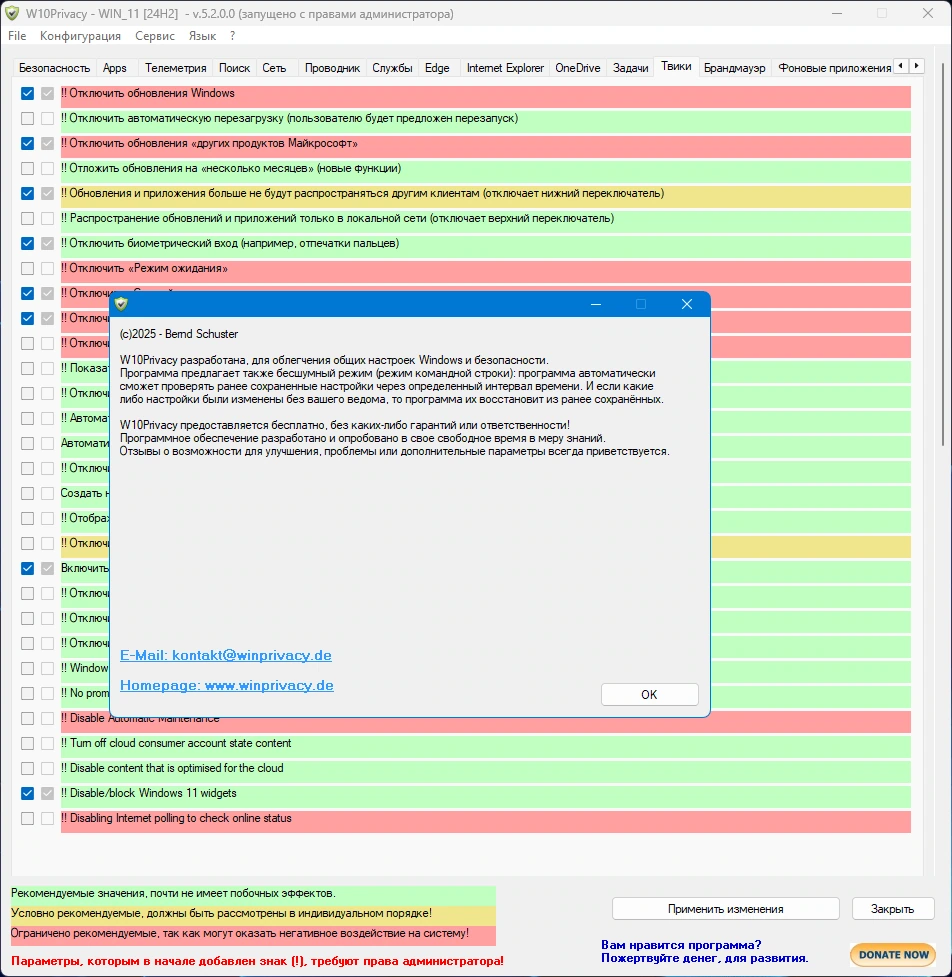Switch to the Телеметрия tab
Image resolution: width=952 pixels, height=977 pixels.
[176, 68]
